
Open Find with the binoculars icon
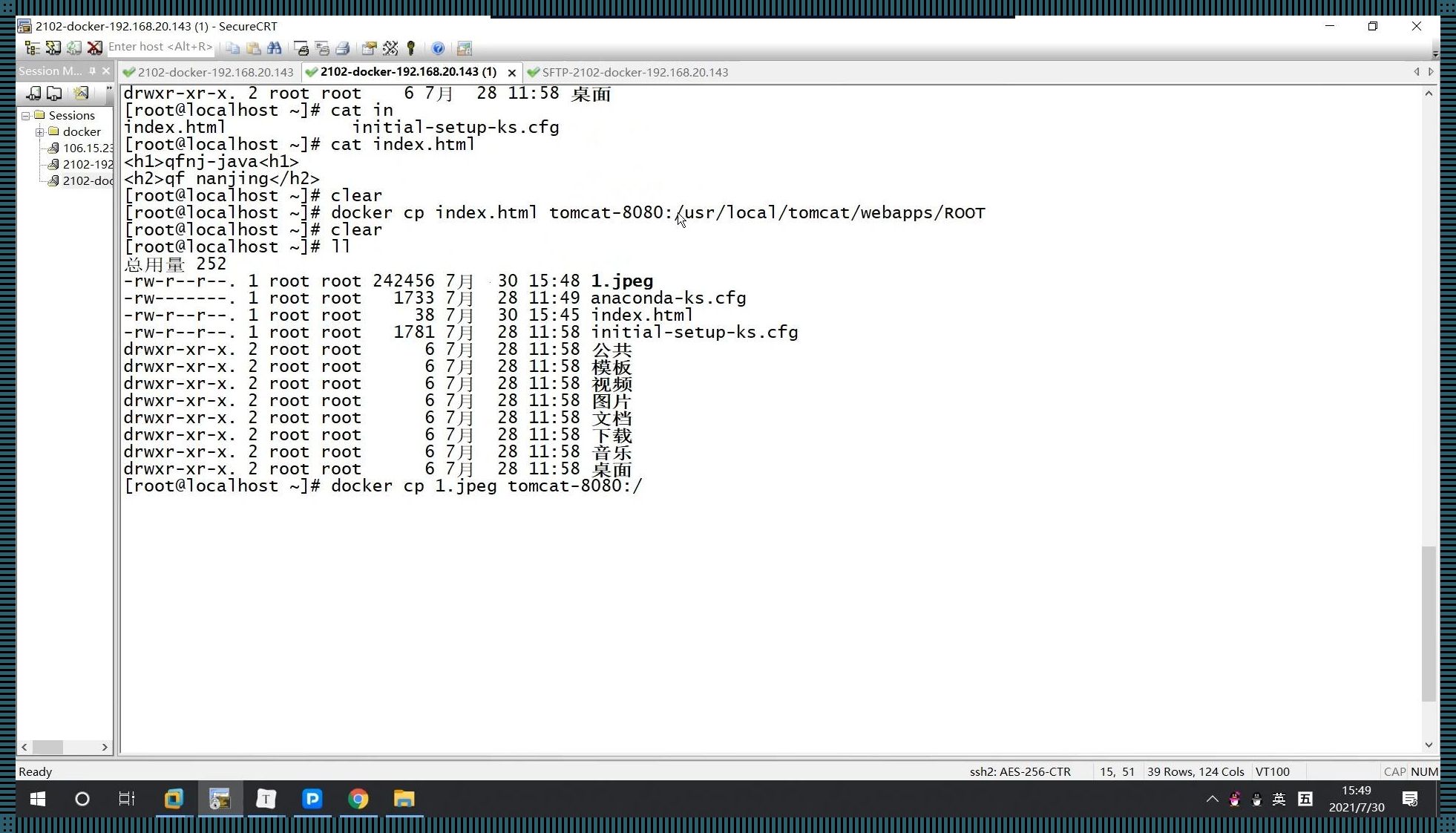click(275, 48)
